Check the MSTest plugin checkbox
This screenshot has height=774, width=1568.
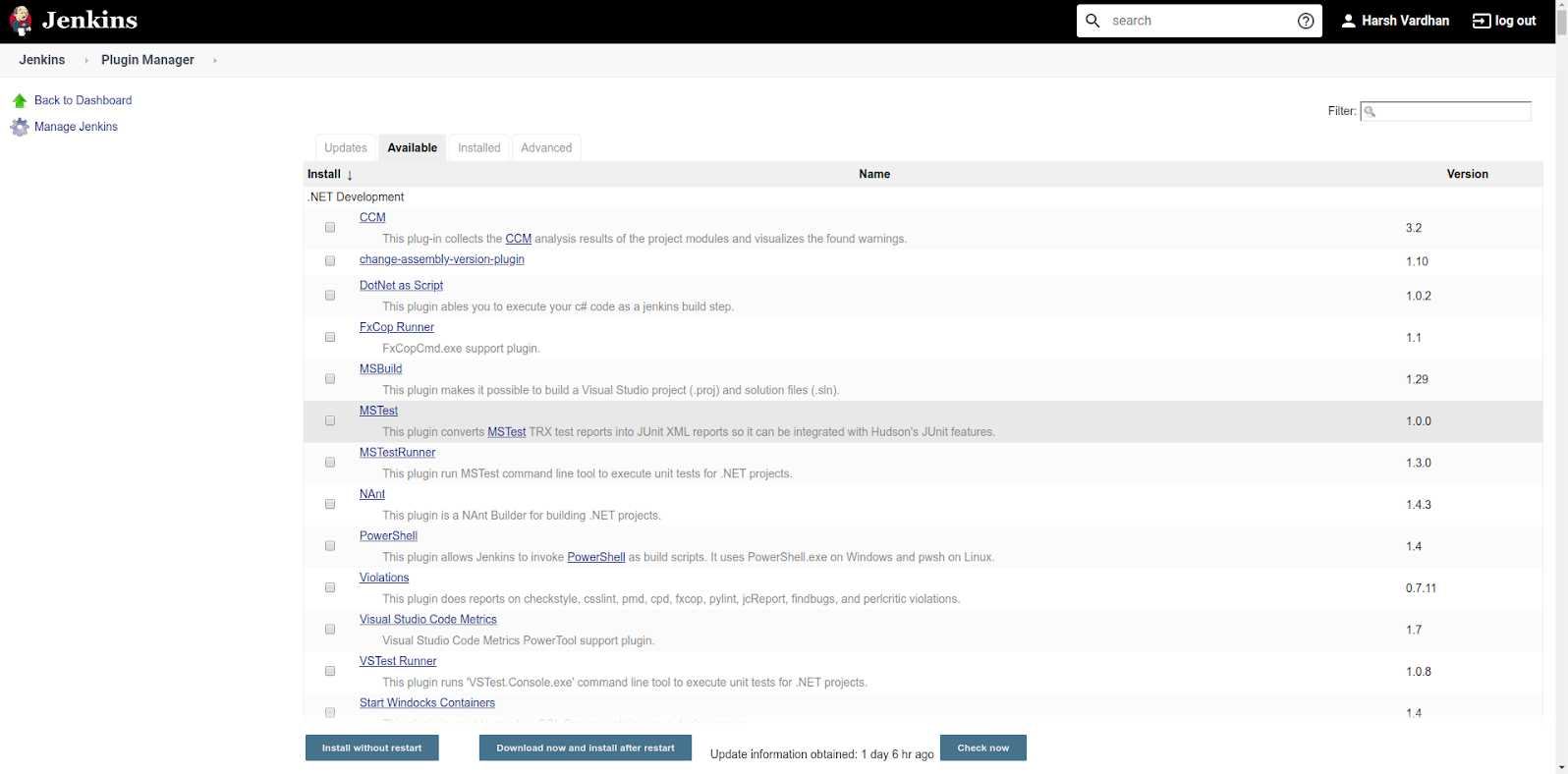pos(330,421)
